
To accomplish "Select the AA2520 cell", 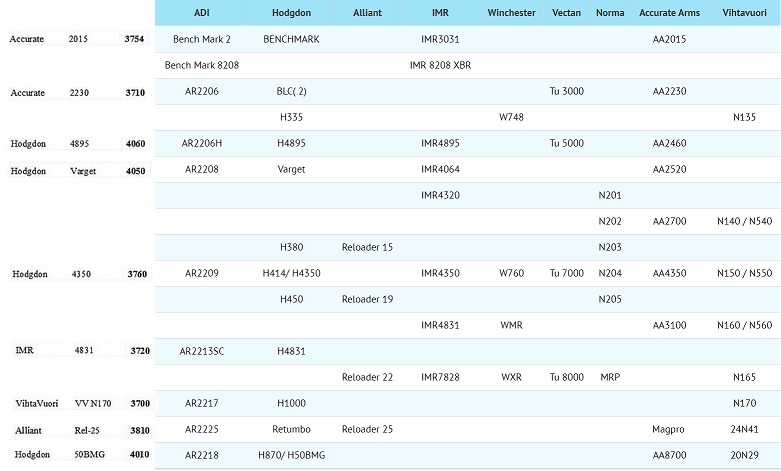I will tap(669, 169).
